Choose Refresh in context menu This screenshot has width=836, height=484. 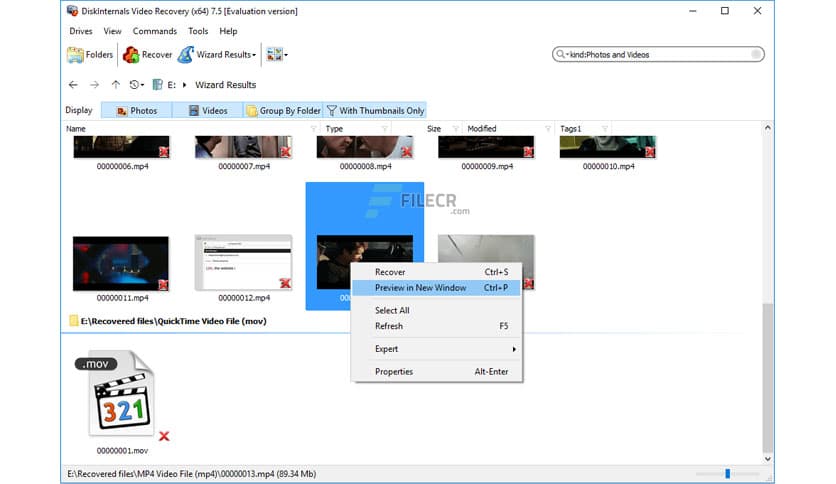(x=436, y=326)
